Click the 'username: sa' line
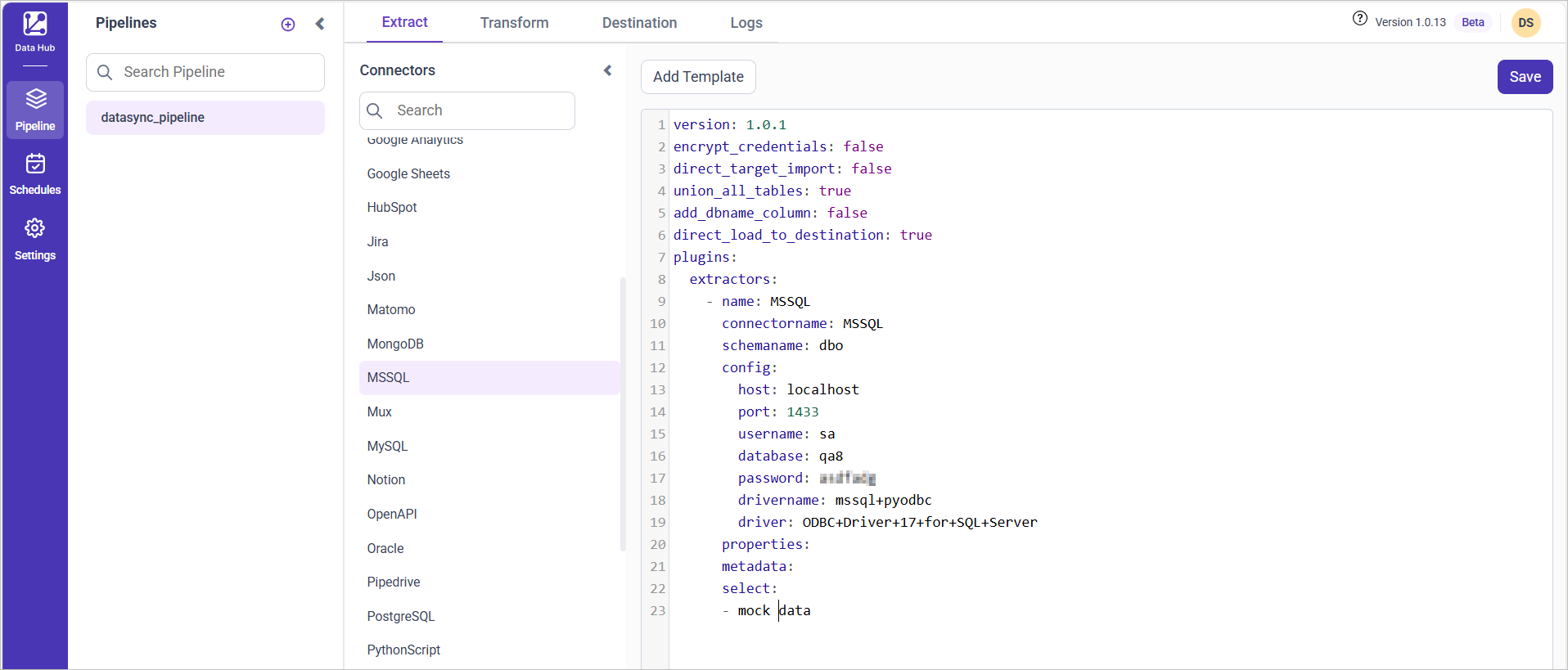Viewport: 1568px width, 670px height. pos(786,434)
